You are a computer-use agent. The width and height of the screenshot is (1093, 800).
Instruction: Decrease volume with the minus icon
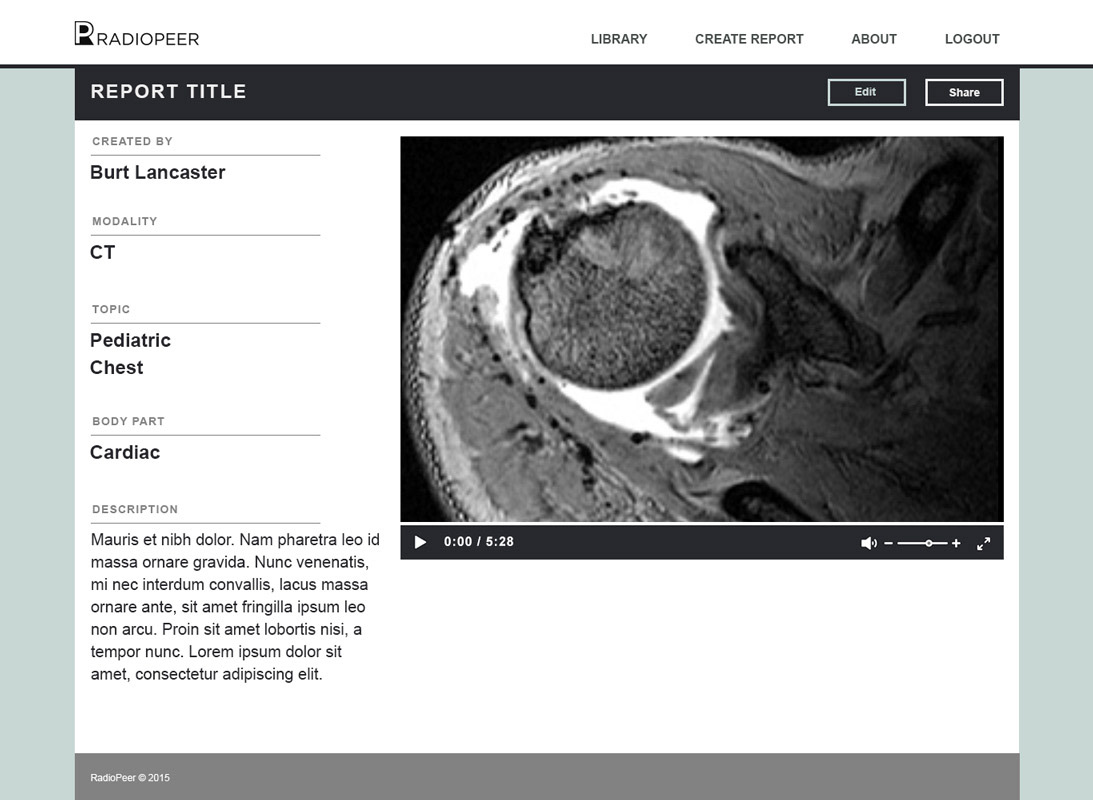coord(888,543)
